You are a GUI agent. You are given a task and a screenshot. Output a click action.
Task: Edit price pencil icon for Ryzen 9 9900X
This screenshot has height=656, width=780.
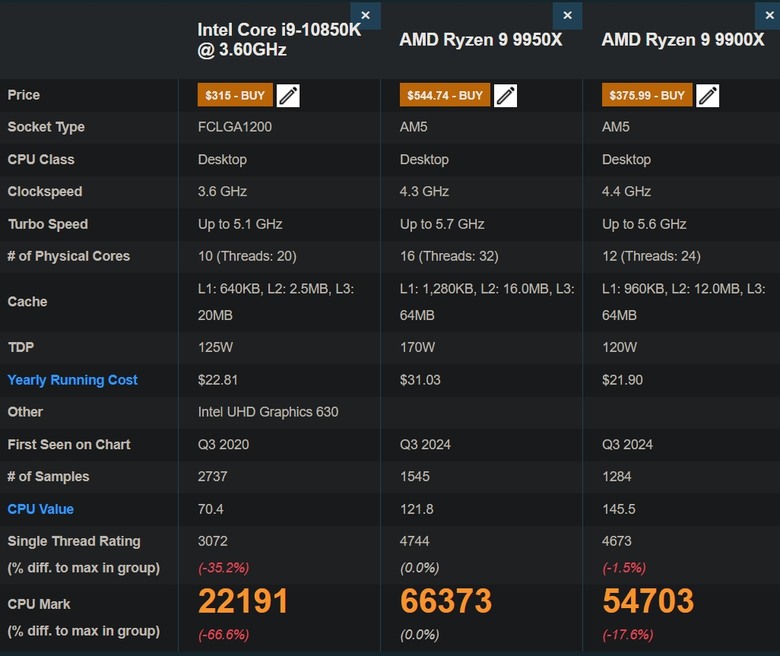click(x=707, y=95)
